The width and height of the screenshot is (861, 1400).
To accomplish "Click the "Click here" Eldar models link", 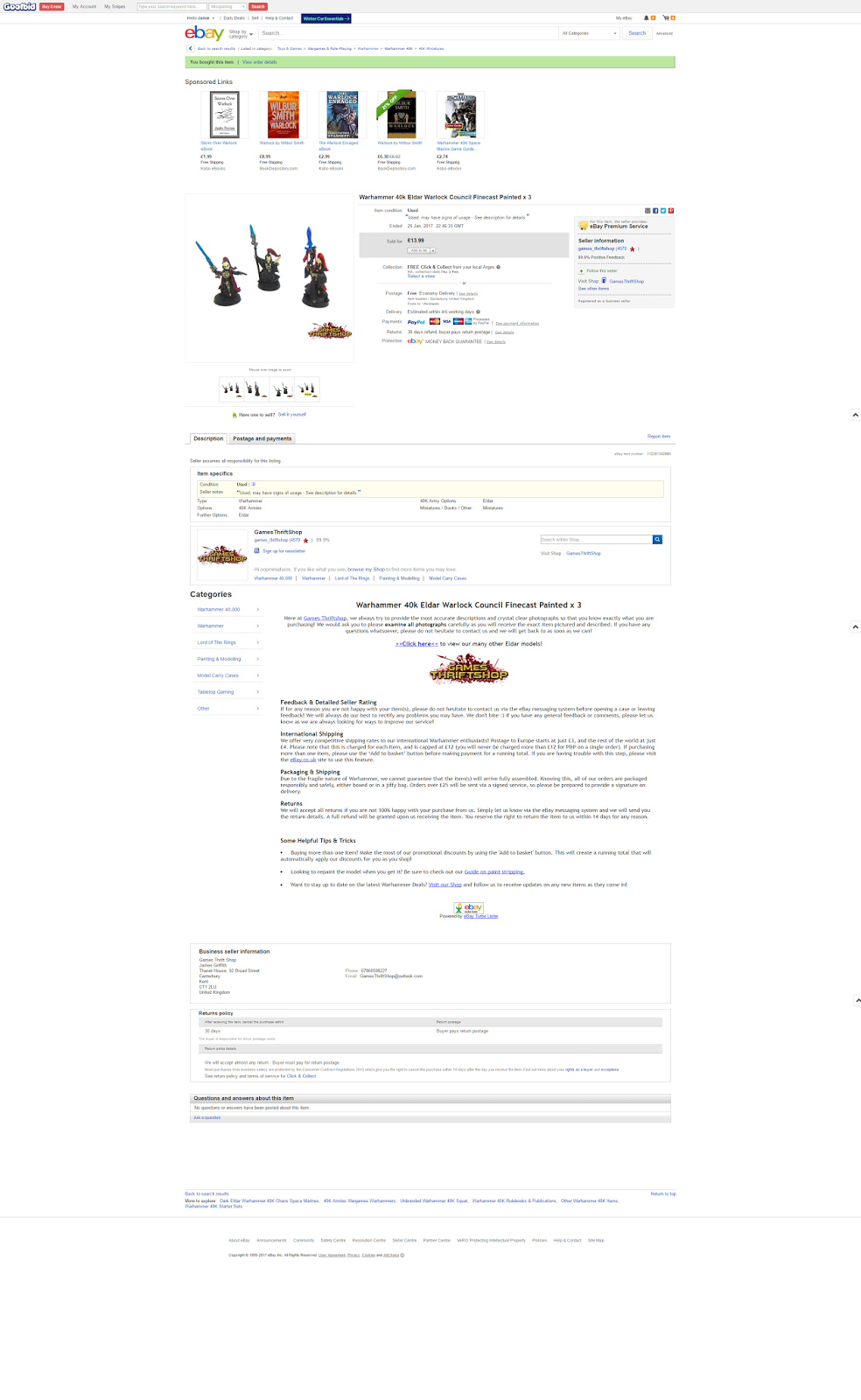I will coord(416,643).
